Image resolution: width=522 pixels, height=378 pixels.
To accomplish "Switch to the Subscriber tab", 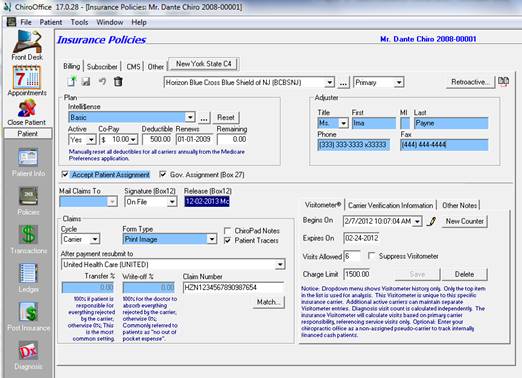I will click(x=102, y=67).
